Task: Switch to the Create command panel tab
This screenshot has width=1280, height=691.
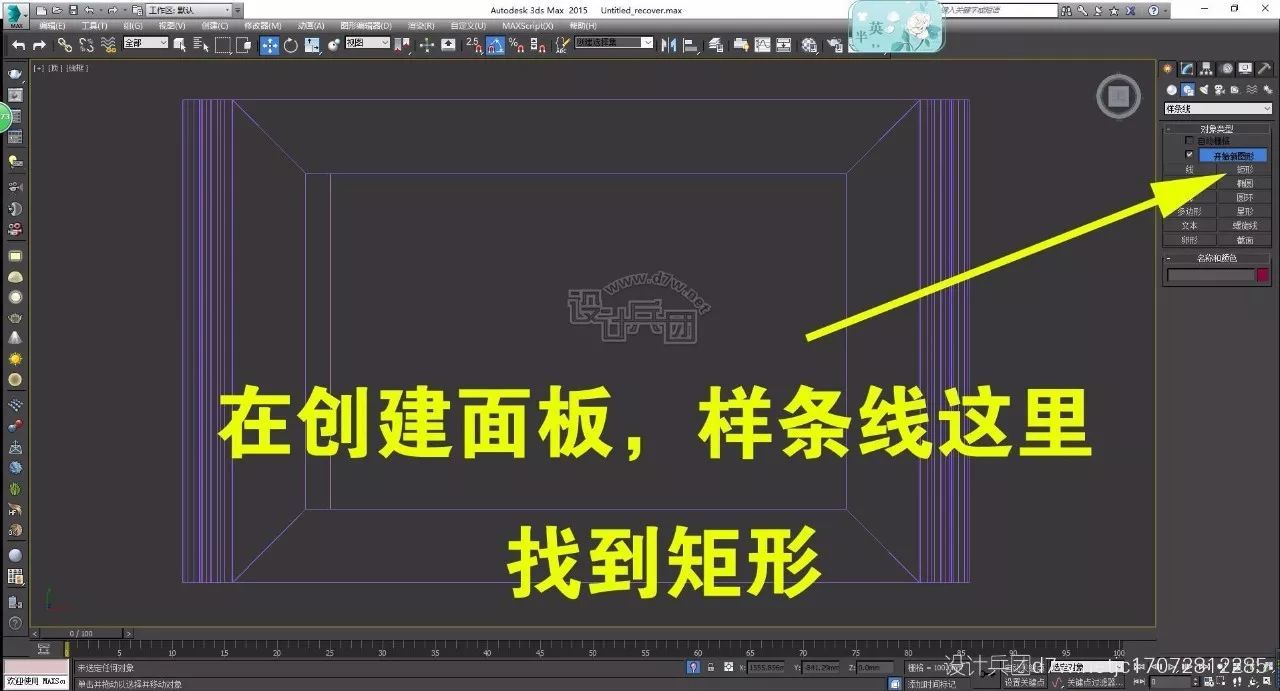Action: tap(1166, 68)
